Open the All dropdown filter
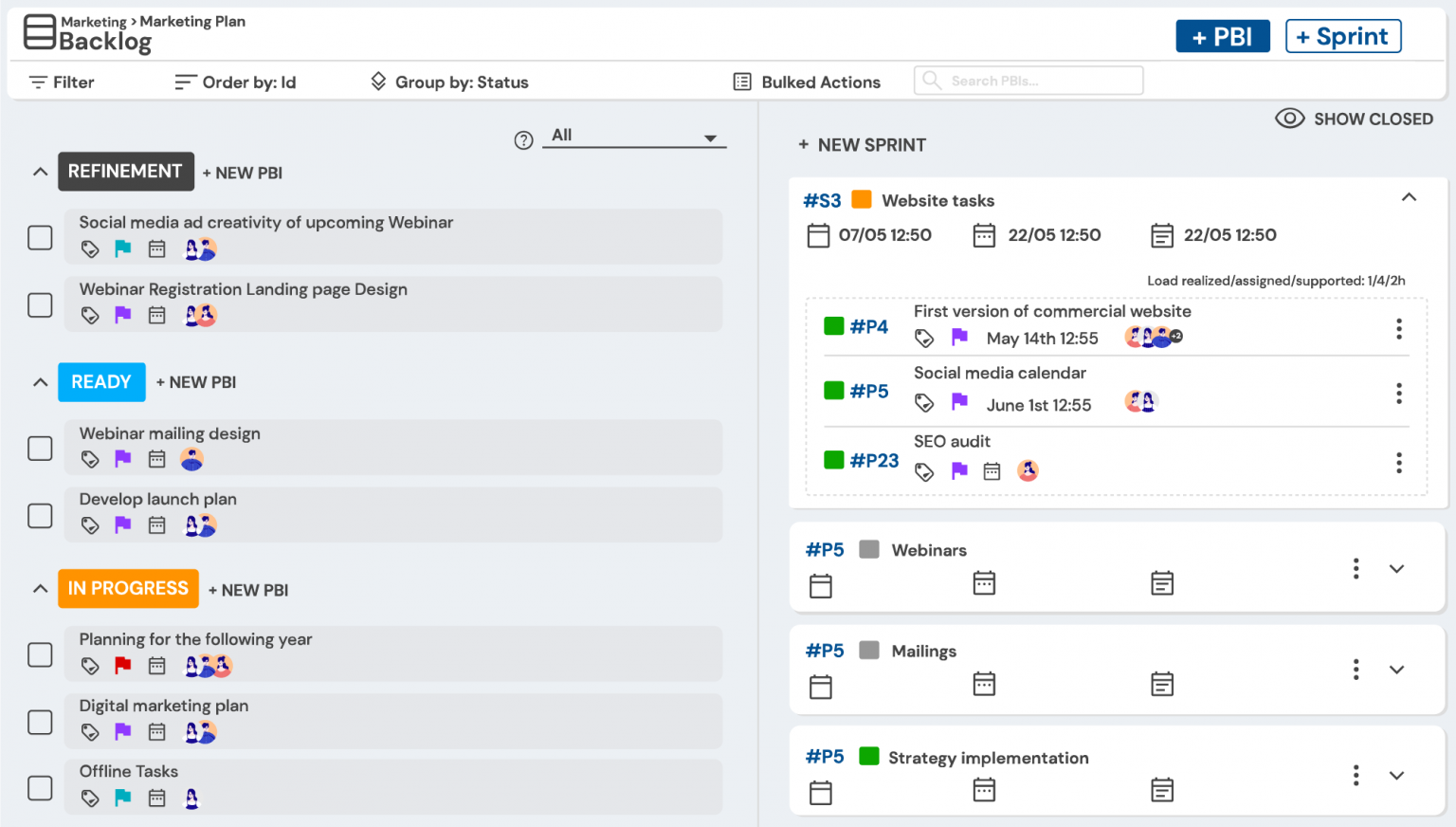Viewport: 1456px width, 827px height. pos(633,135)
